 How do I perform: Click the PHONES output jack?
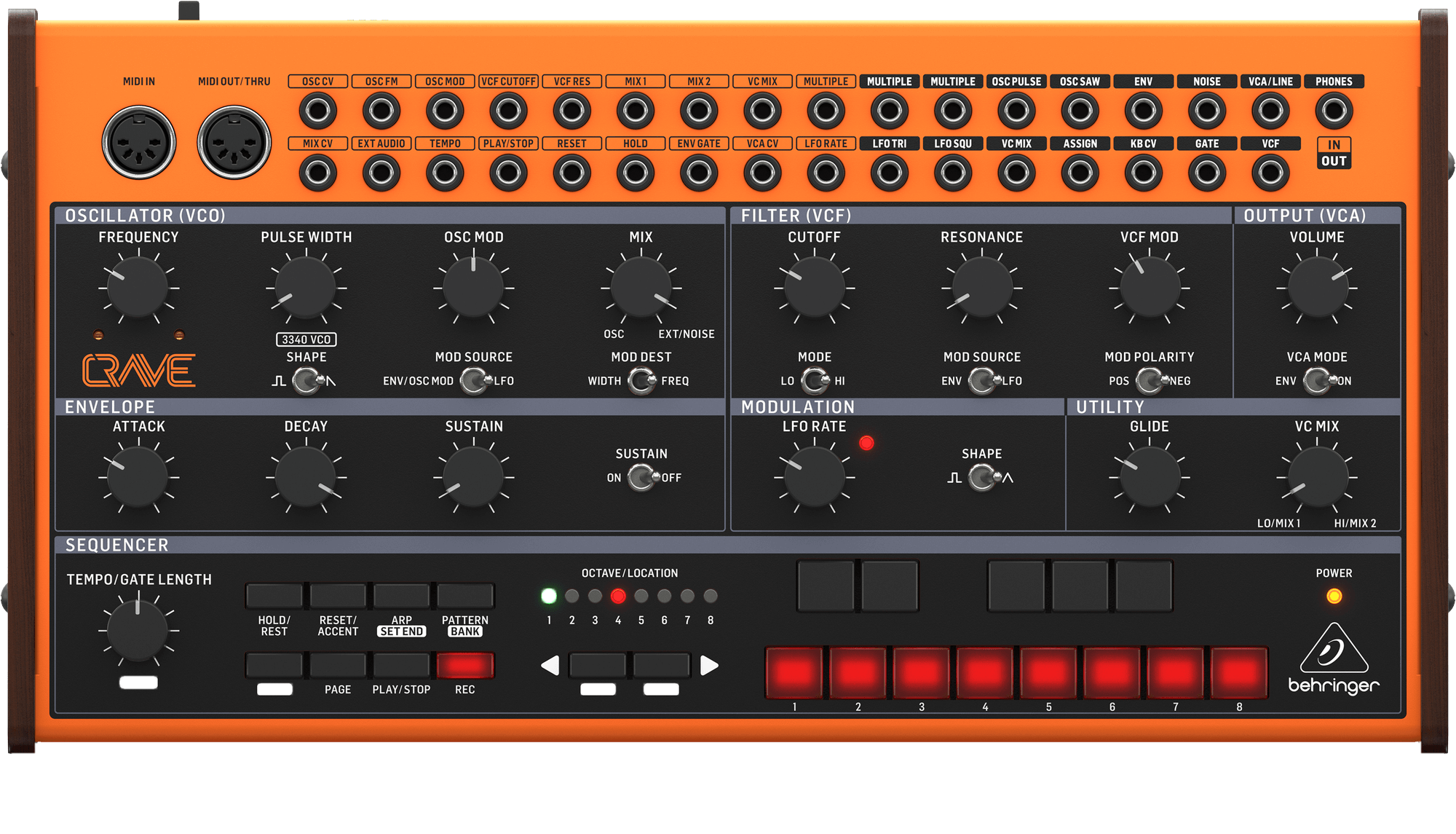1334,111
